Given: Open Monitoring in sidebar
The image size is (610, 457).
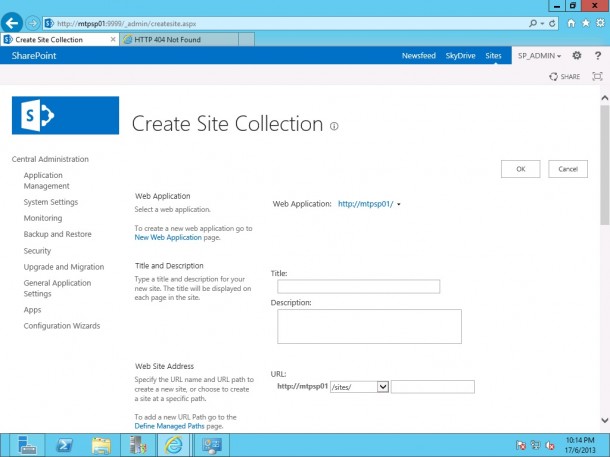Looking at the screenshot, I should [x=43, y=218].
